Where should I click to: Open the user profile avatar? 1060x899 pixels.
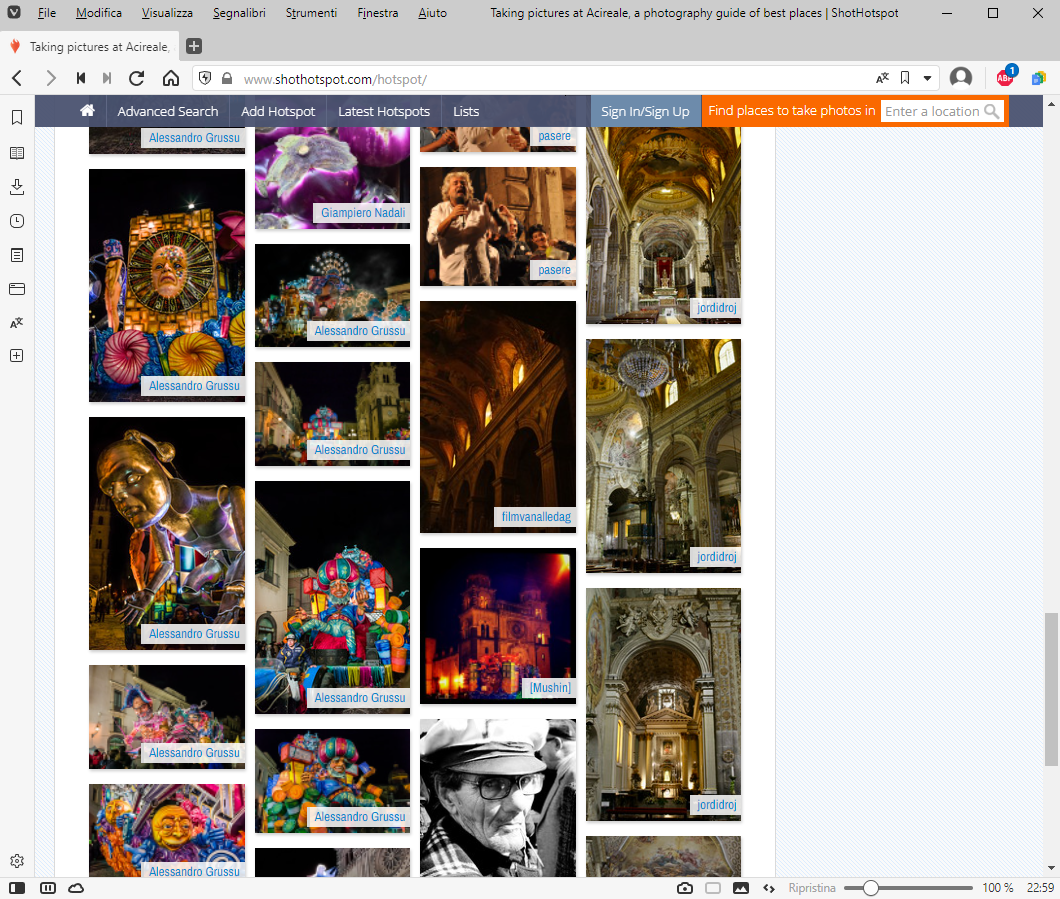point(961,78)
